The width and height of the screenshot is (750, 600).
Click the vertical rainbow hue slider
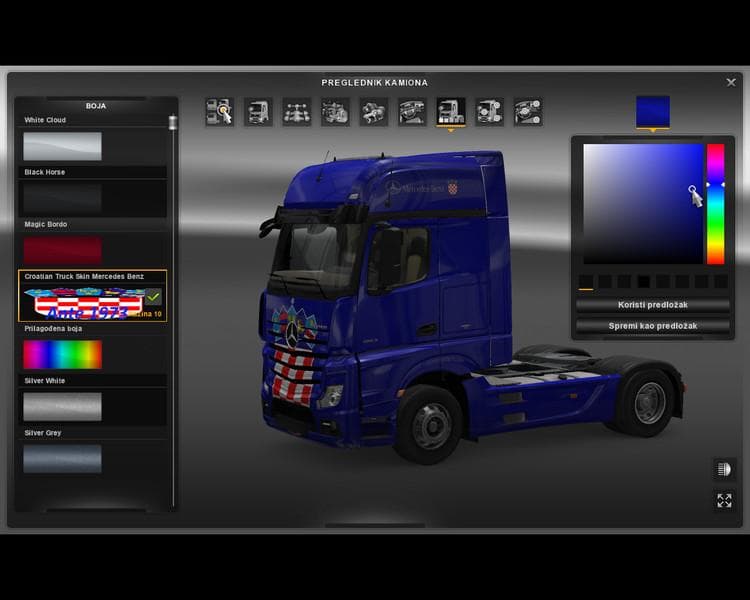pos(716,204)
